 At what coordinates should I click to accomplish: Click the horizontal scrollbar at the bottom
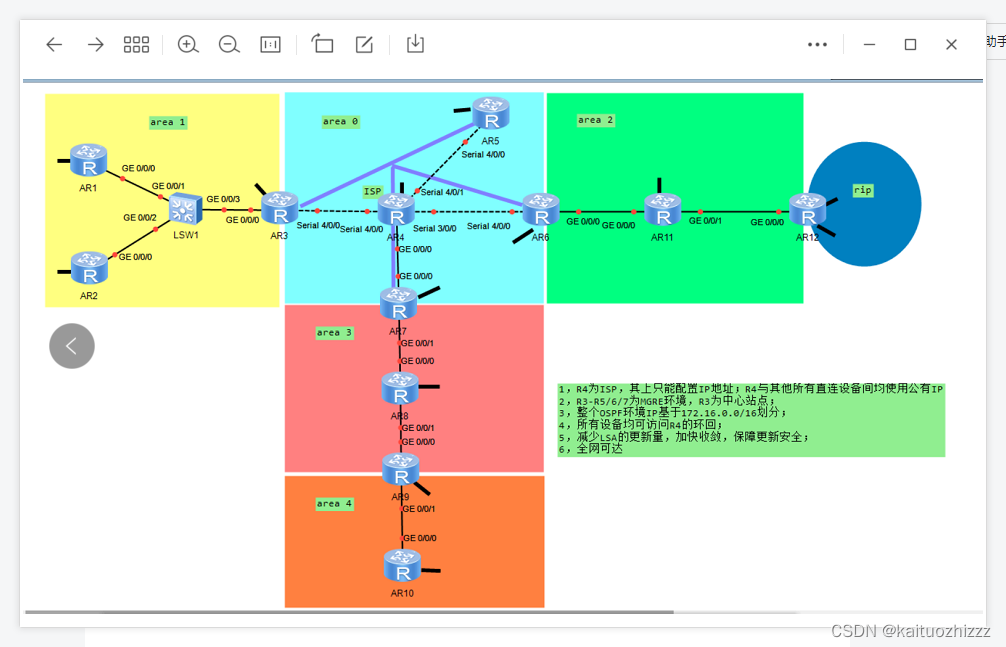[350, 612]
